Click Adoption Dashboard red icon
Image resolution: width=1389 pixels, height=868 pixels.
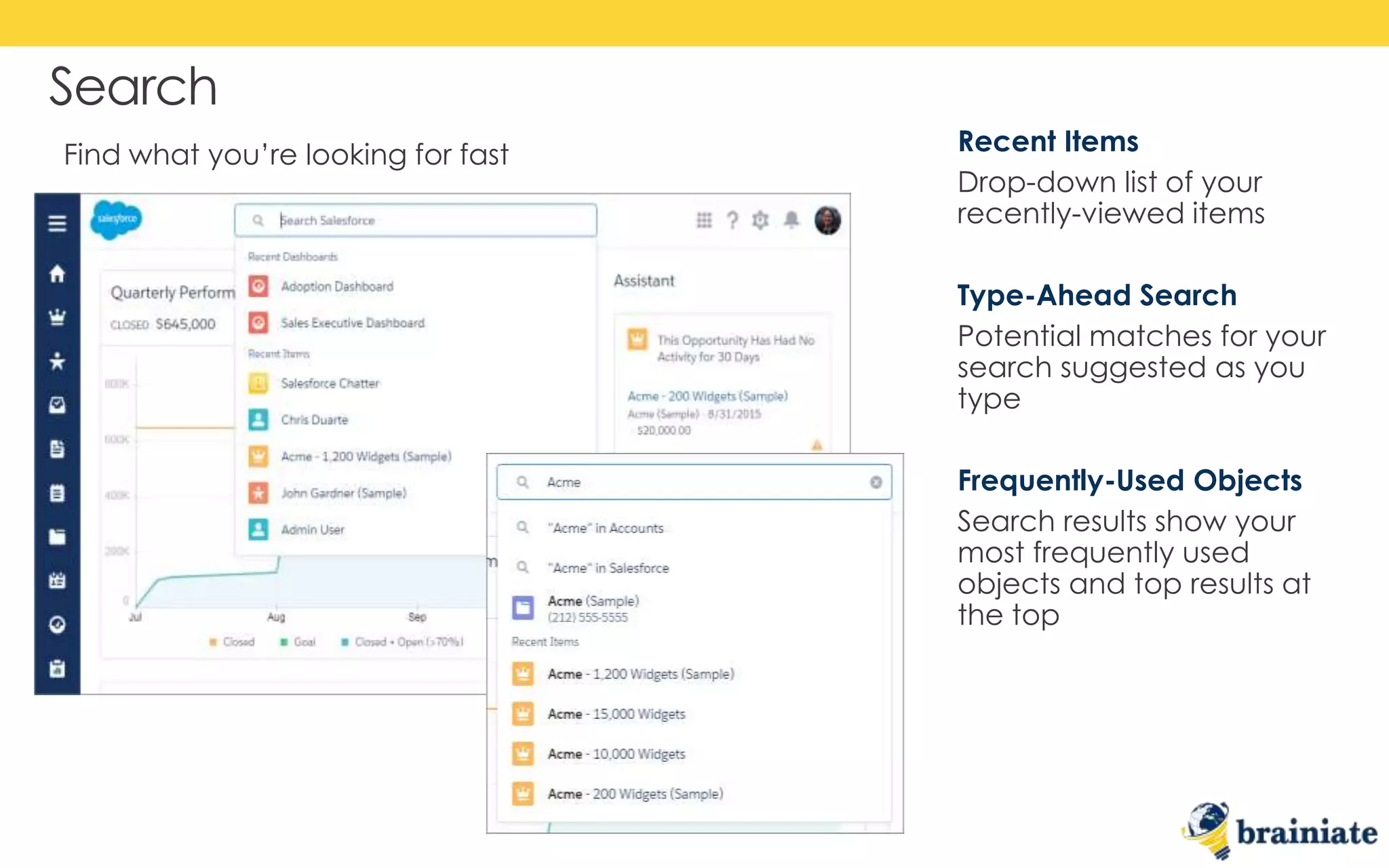pyautogui.click(x=258, y=286)
